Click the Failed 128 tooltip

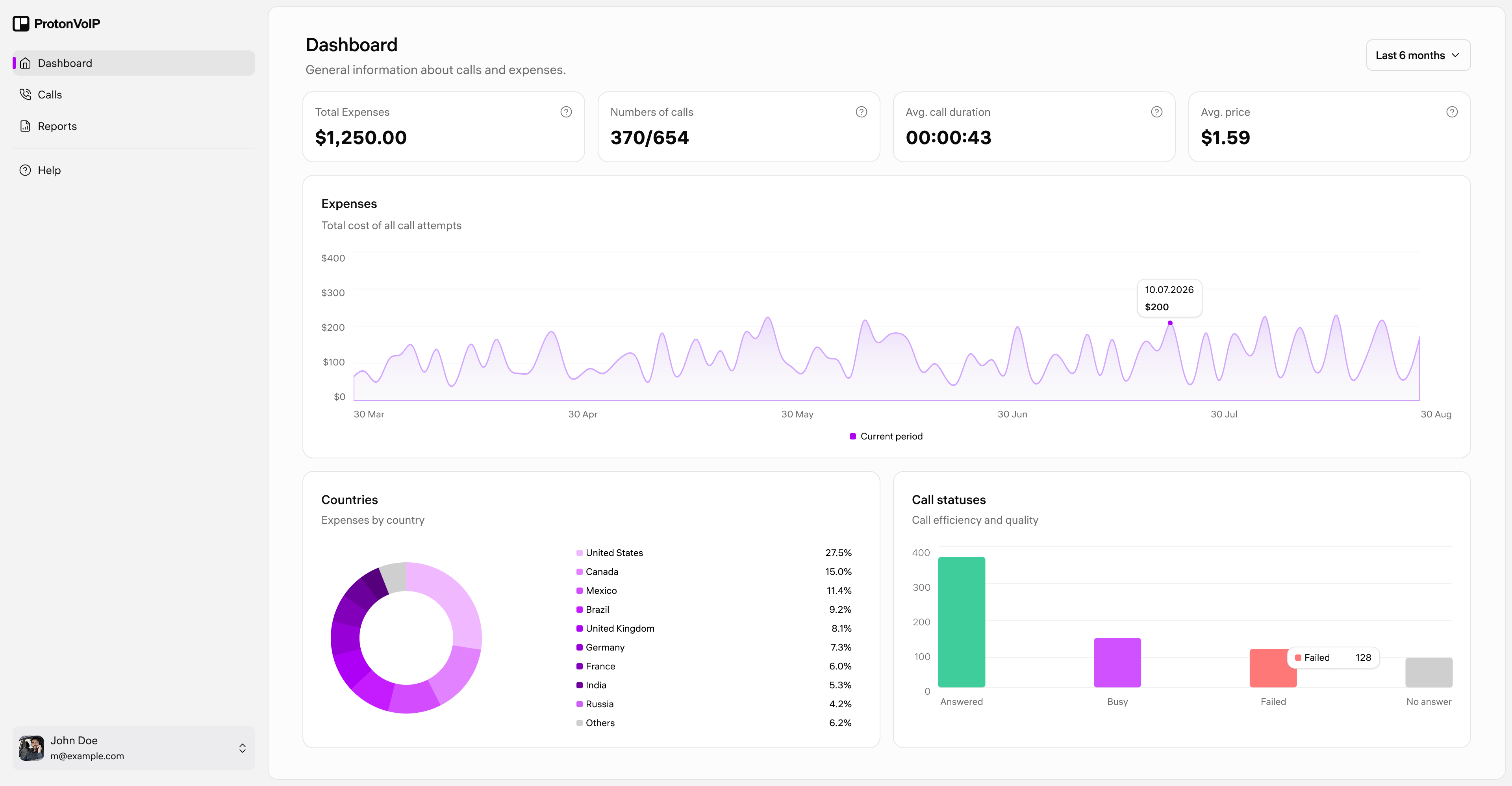(x=1333, y=658)
